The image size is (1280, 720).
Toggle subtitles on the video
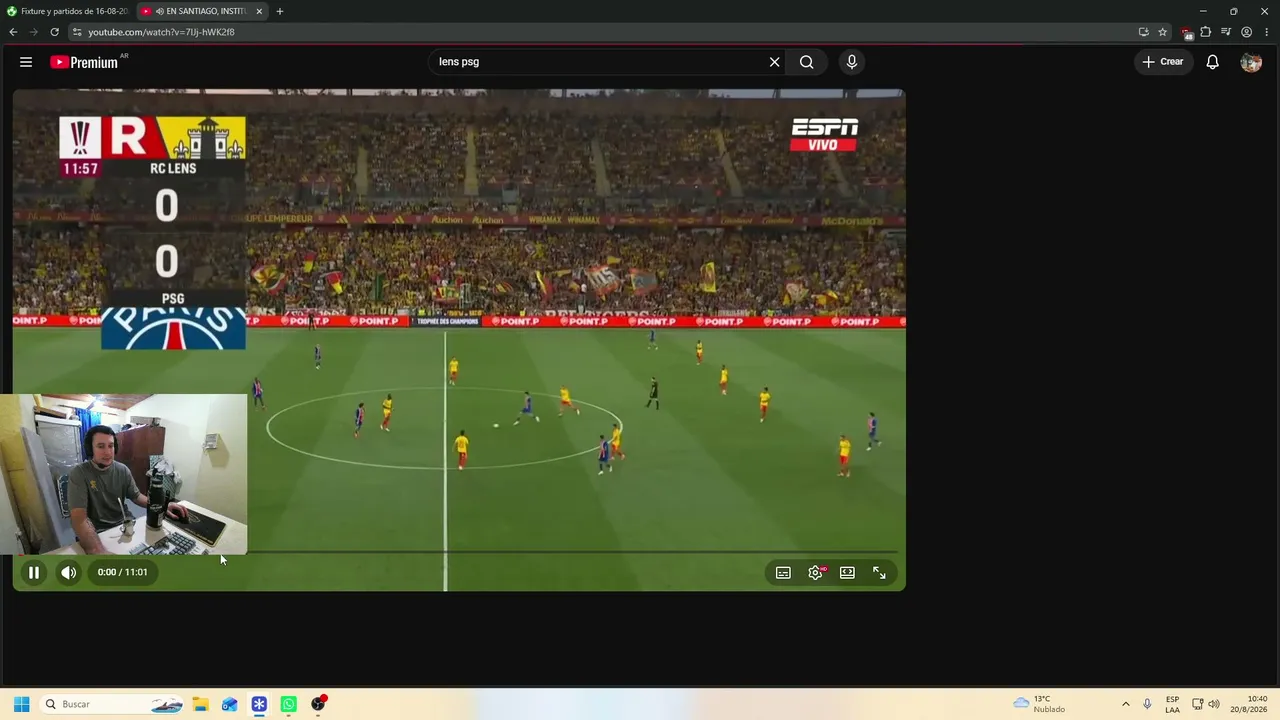click(x=783, y=573)
